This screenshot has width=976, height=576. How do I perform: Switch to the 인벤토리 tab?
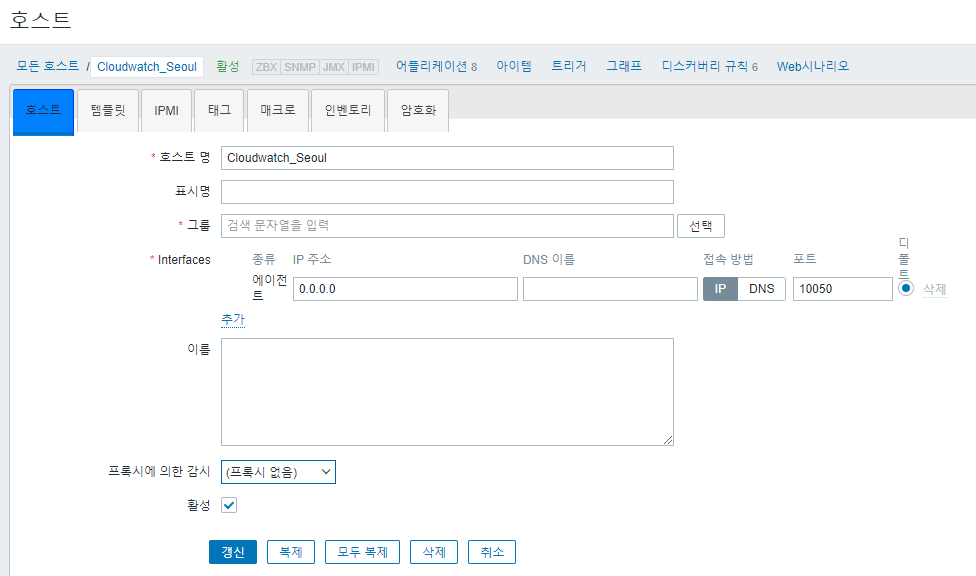pos(348,111)
